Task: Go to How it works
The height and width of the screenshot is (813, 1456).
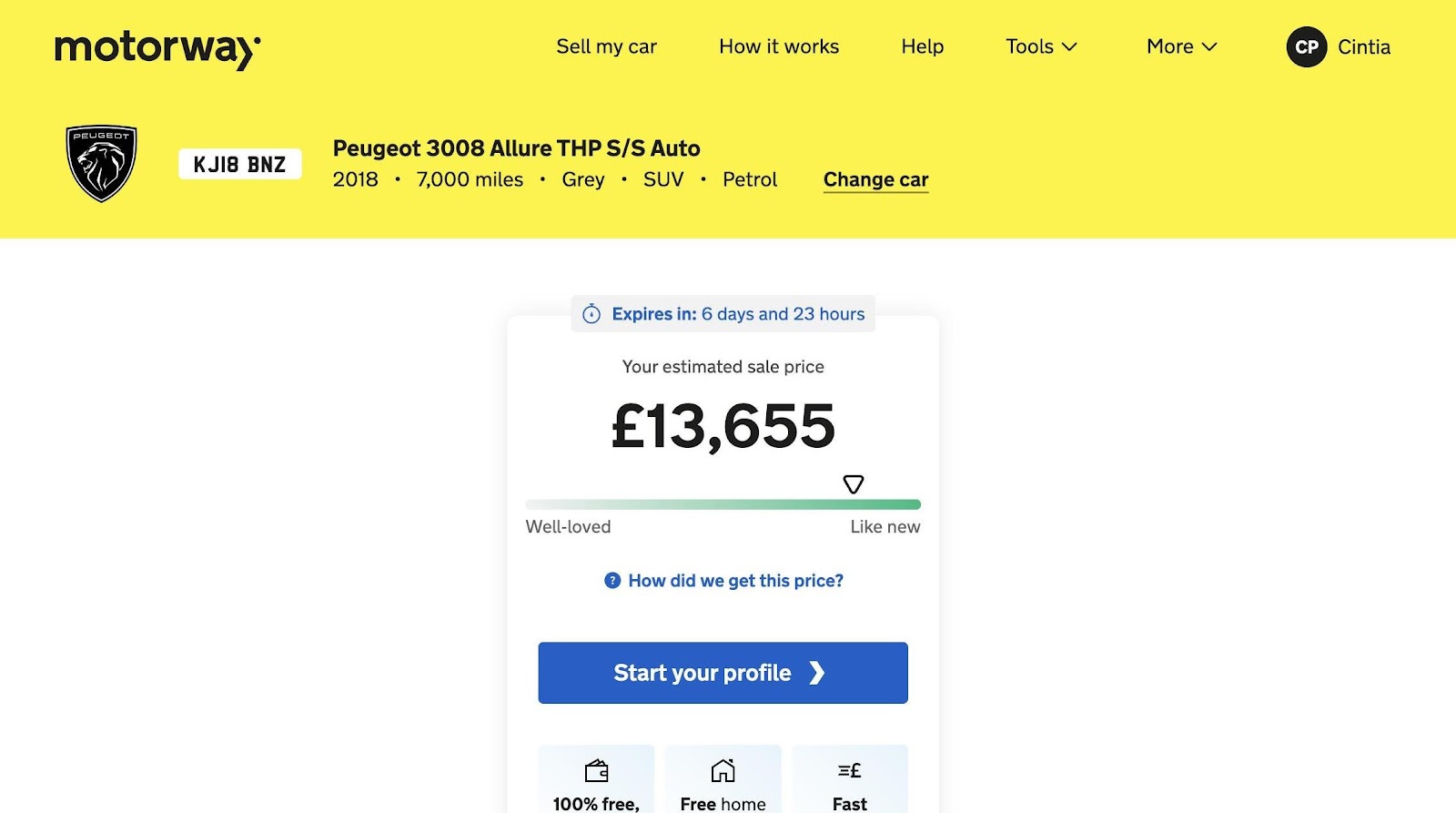Action: [779, 47]
